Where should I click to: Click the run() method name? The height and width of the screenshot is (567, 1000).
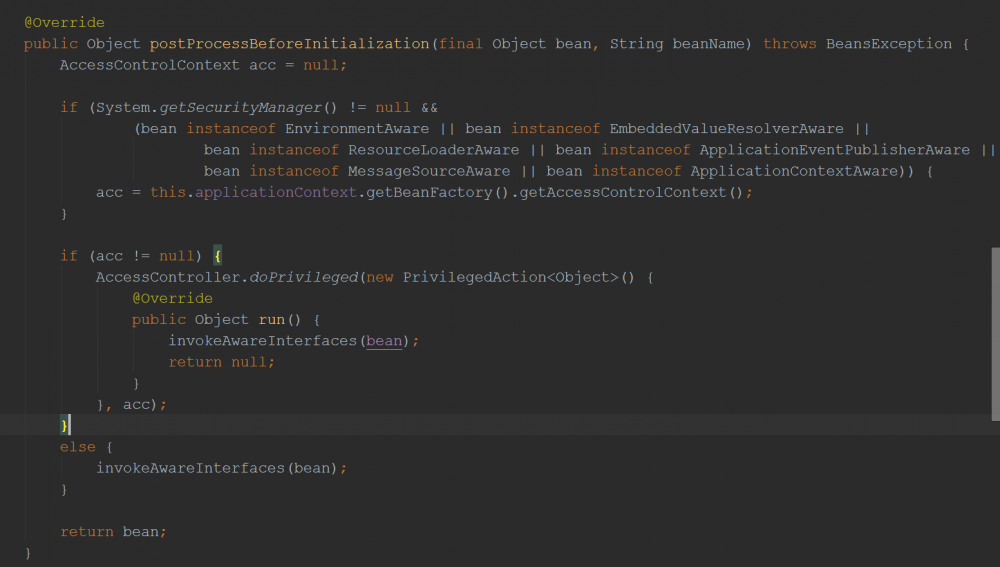[x=272, y=320]
